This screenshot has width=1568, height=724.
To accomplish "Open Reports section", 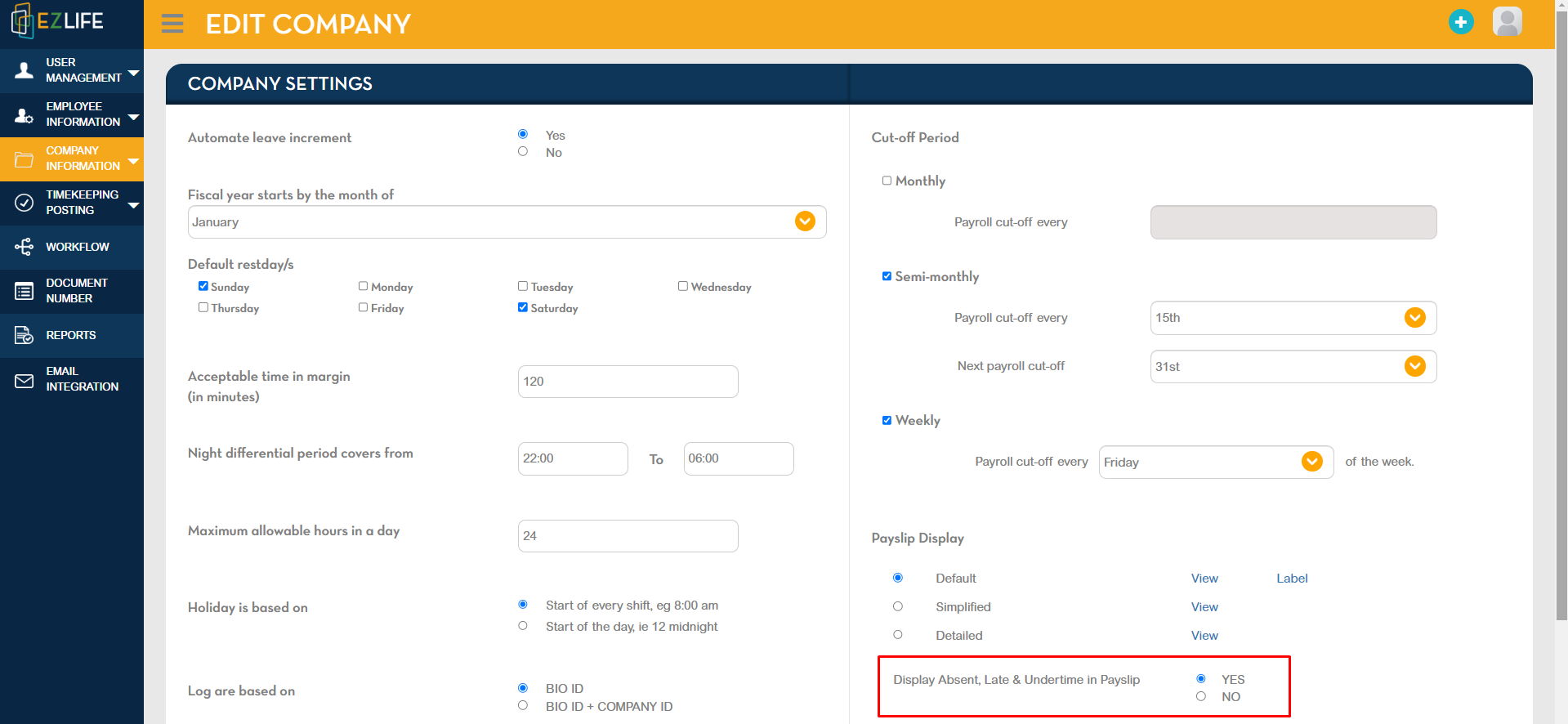I will pyautogui.click(x=72, y=335).
